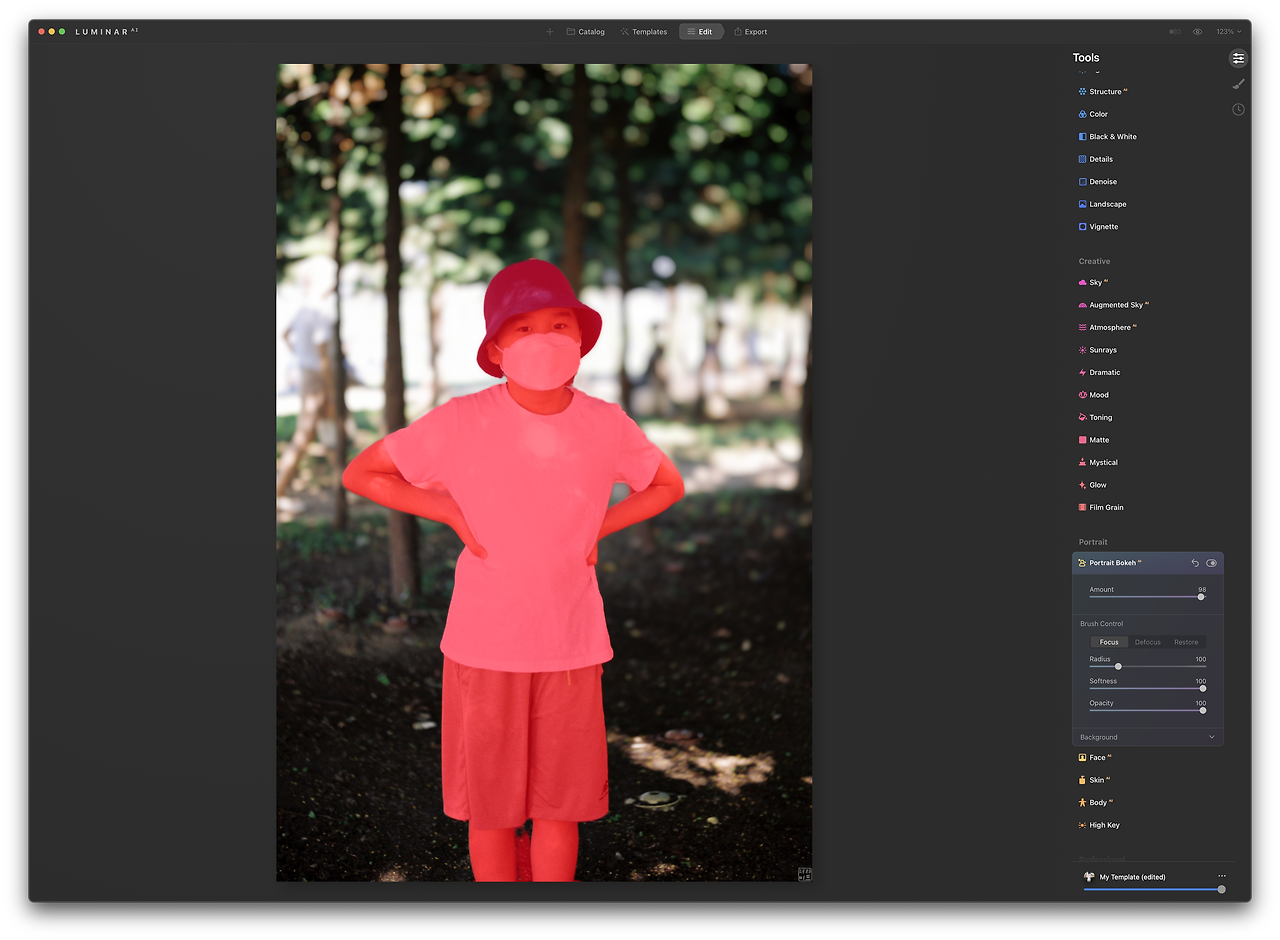Open the My Template options menu
1280x940 pixels.
1221,877
